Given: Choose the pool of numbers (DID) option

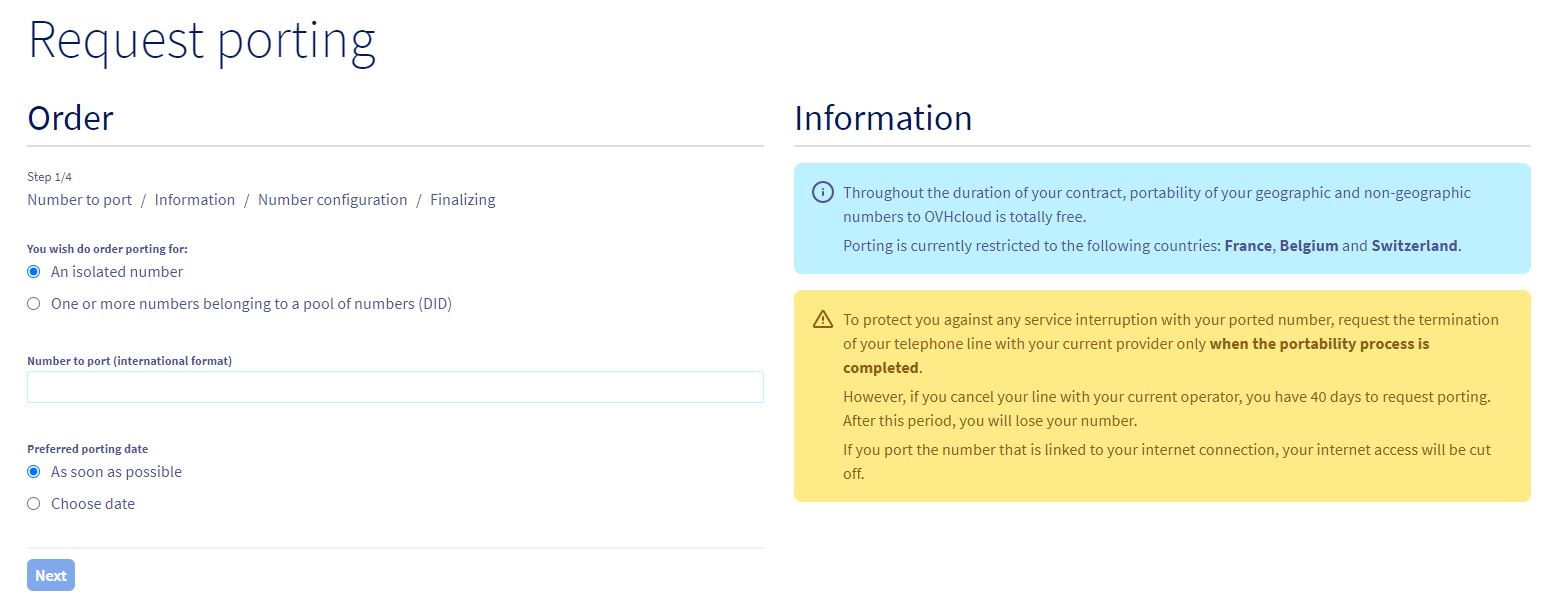Looking at the screenshot, I should point(34,304).
